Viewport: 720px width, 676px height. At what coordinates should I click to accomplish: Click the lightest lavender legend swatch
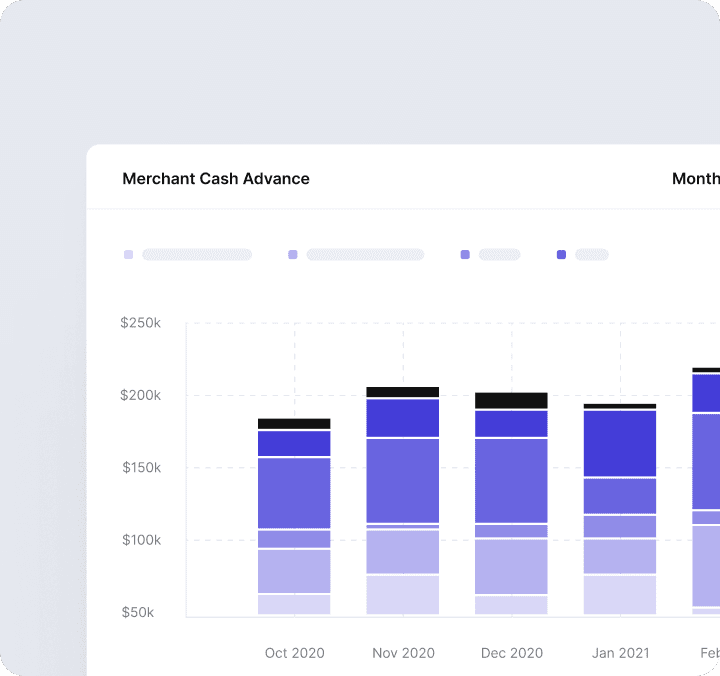pos(128,255)
